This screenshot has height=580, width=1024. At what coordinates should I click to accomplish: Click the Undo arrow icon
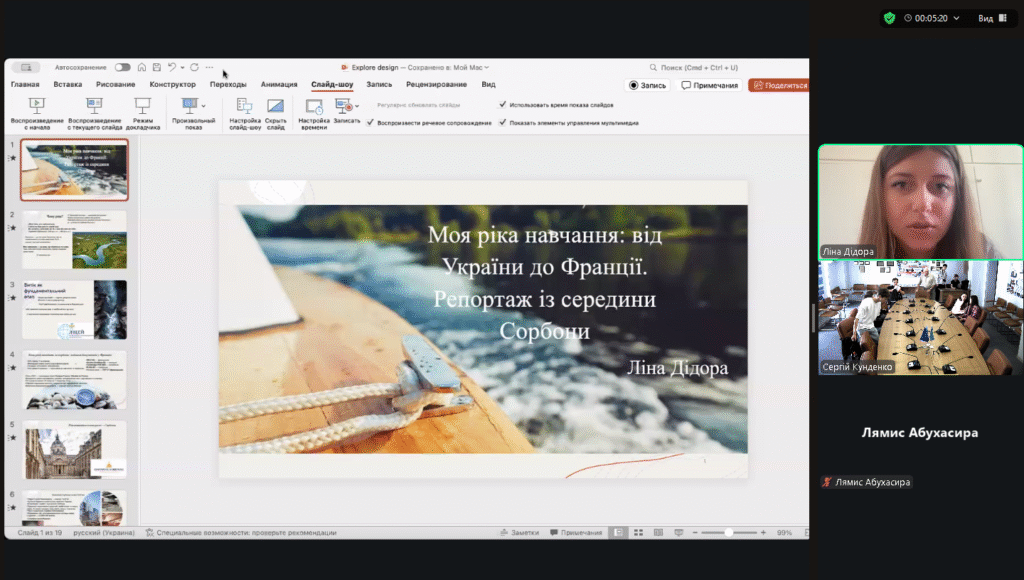(172, 67)
